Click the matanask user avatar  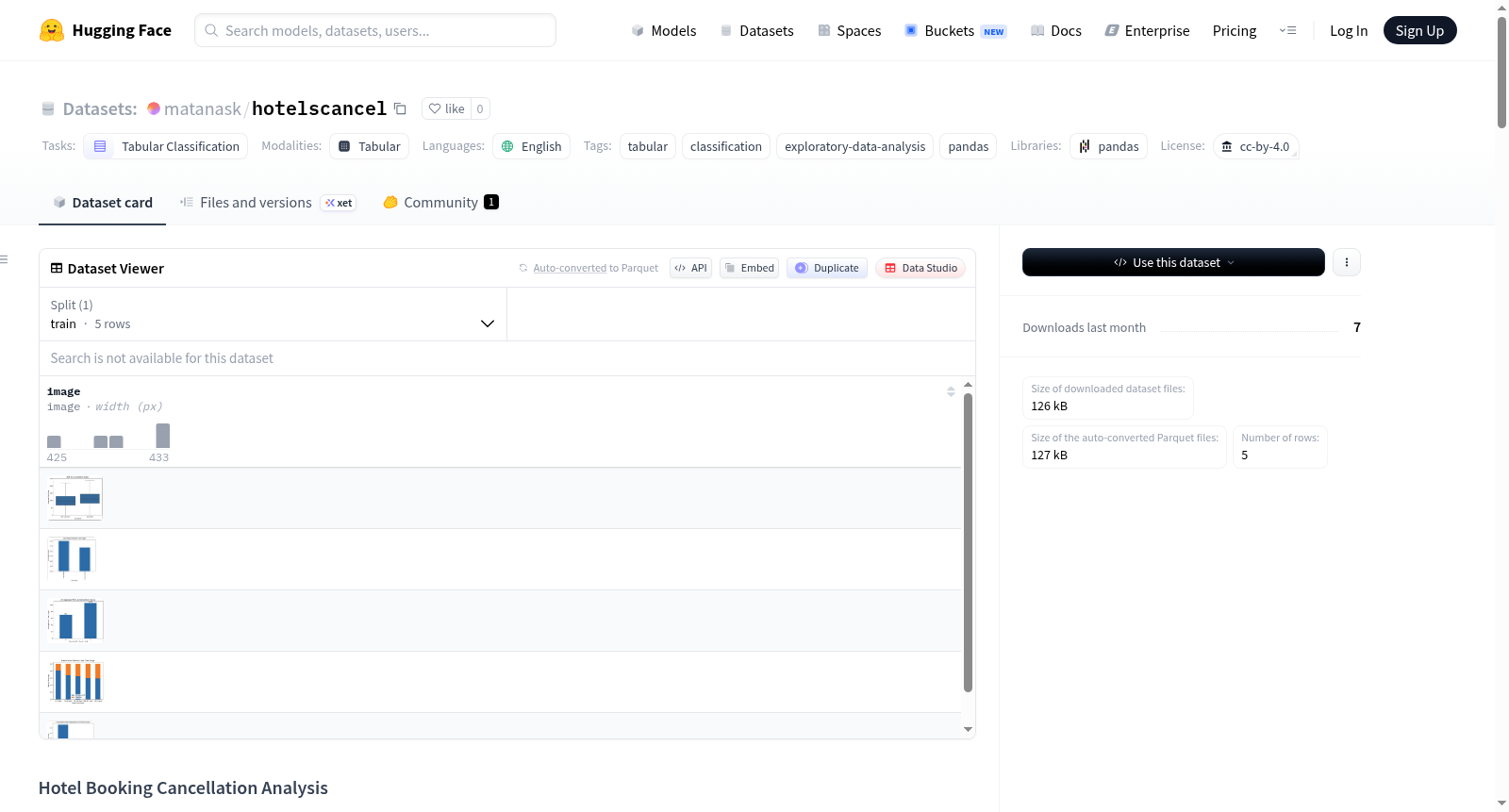(154, 108)
